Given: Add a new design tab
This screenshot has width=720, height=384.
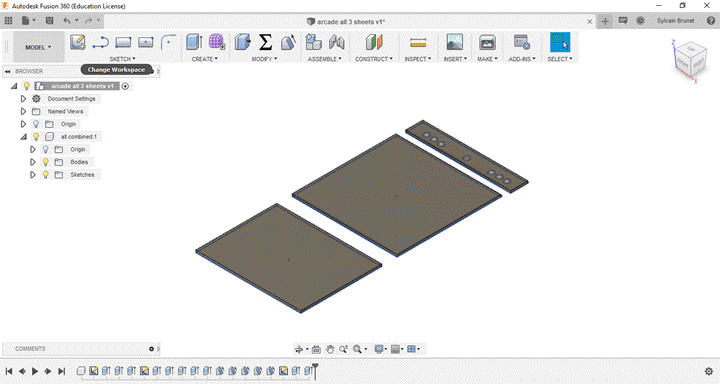Looking at the screenshot, I should [x=605, y=21].
